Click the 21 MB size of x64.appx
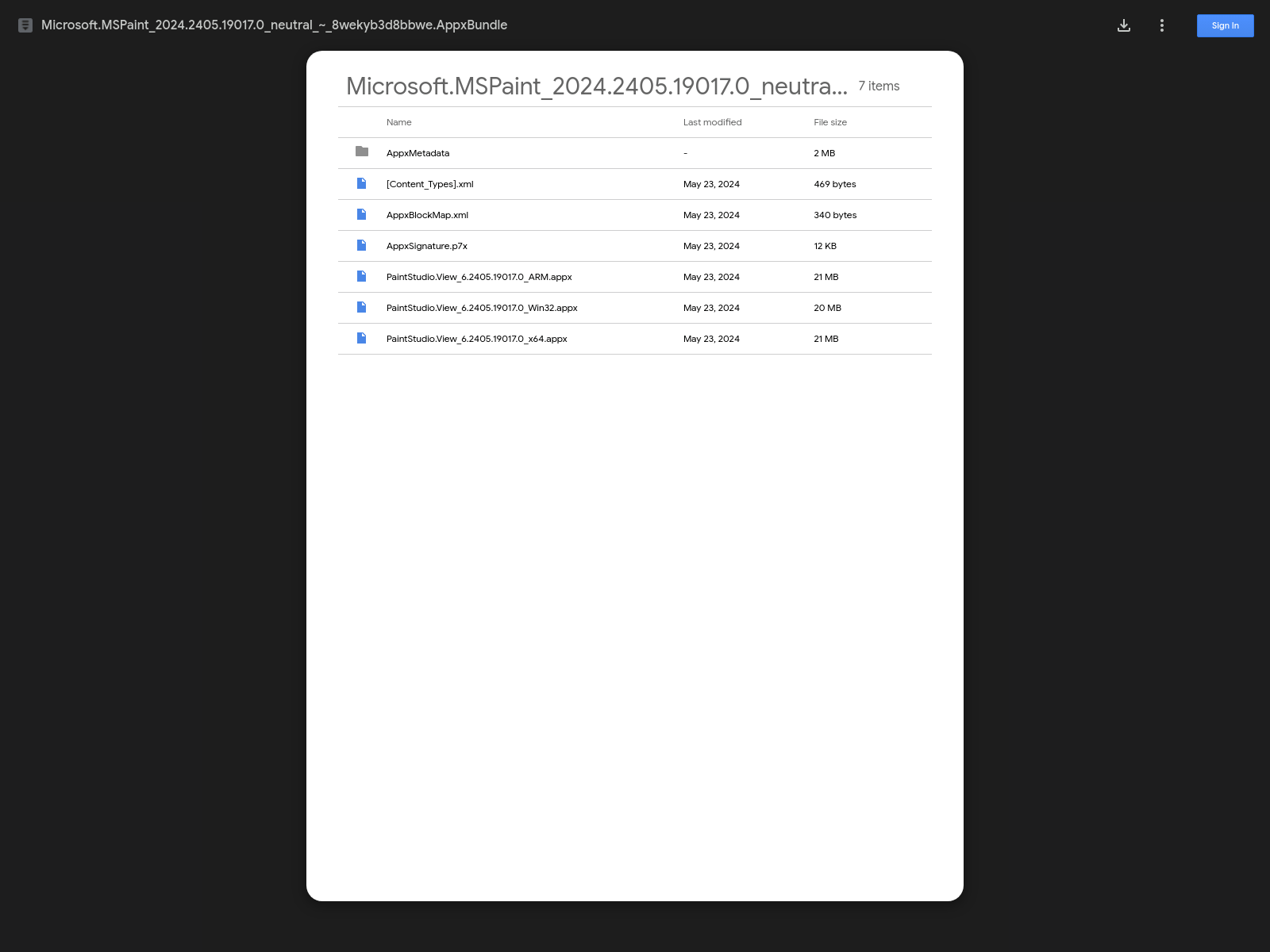This screenshot has width=1270, height=952. pyautogui.click(x=826, y=339)
